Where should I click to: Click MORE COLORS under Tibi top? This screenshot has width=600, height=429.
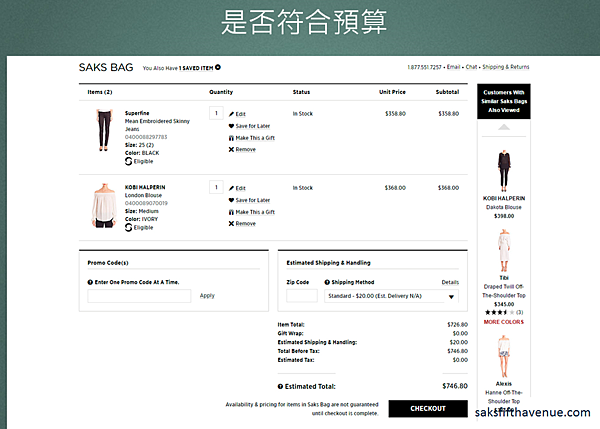click(504, 322)
